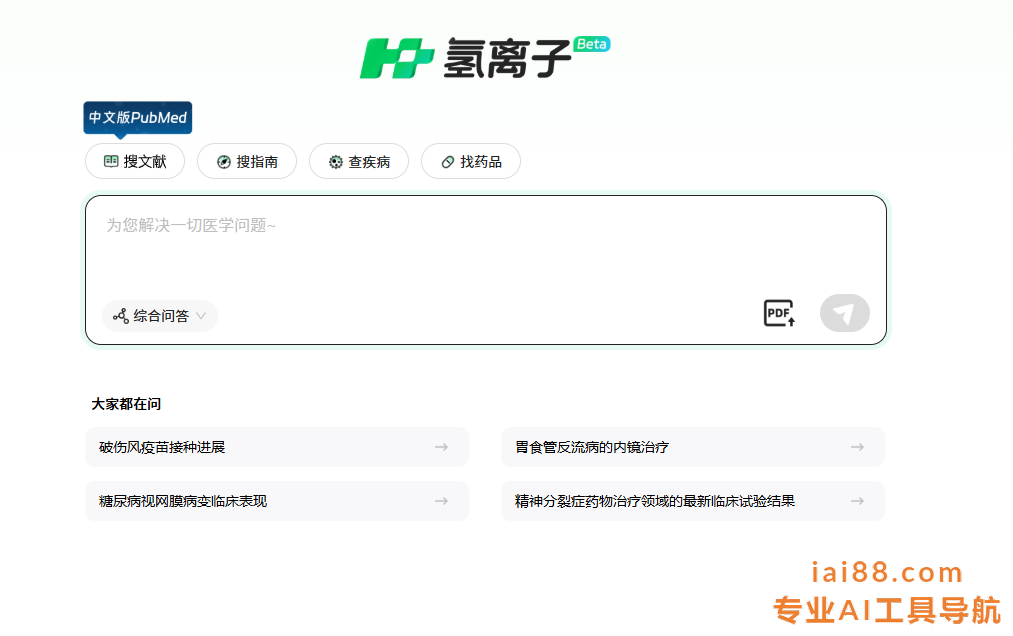Open the 搜文献 literature search tab

point(135,161)
